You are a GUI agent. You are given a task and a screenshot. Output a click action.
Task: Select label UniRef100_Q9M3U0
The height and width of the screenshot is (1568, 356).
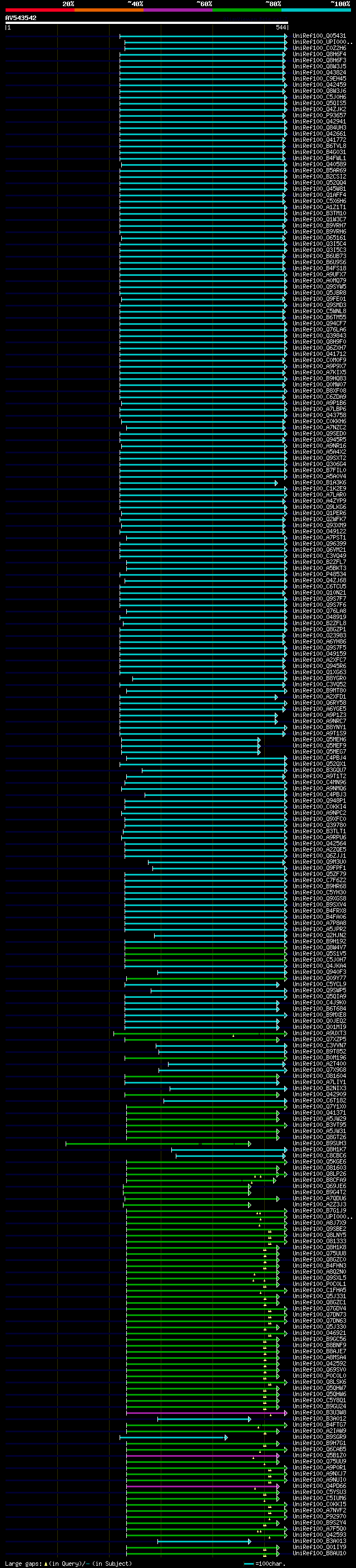point(319,862)
